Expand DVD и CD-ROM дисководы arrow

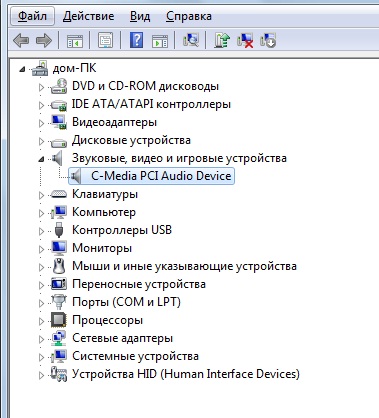pos(41,87)
